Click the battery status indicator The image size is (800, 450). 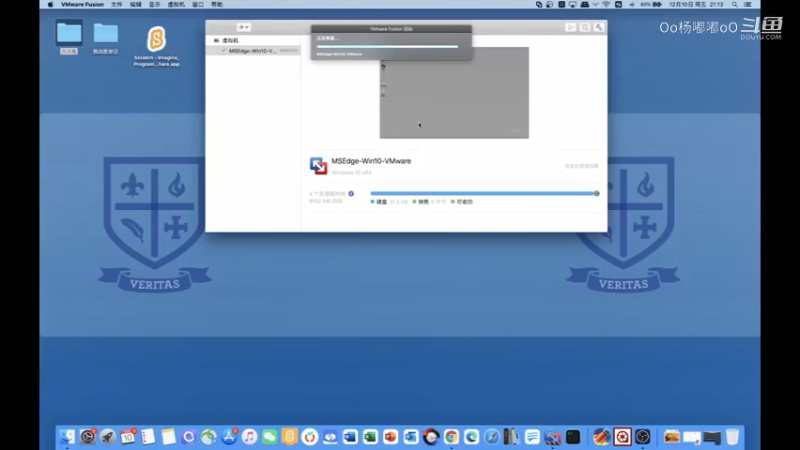[652, 5]
